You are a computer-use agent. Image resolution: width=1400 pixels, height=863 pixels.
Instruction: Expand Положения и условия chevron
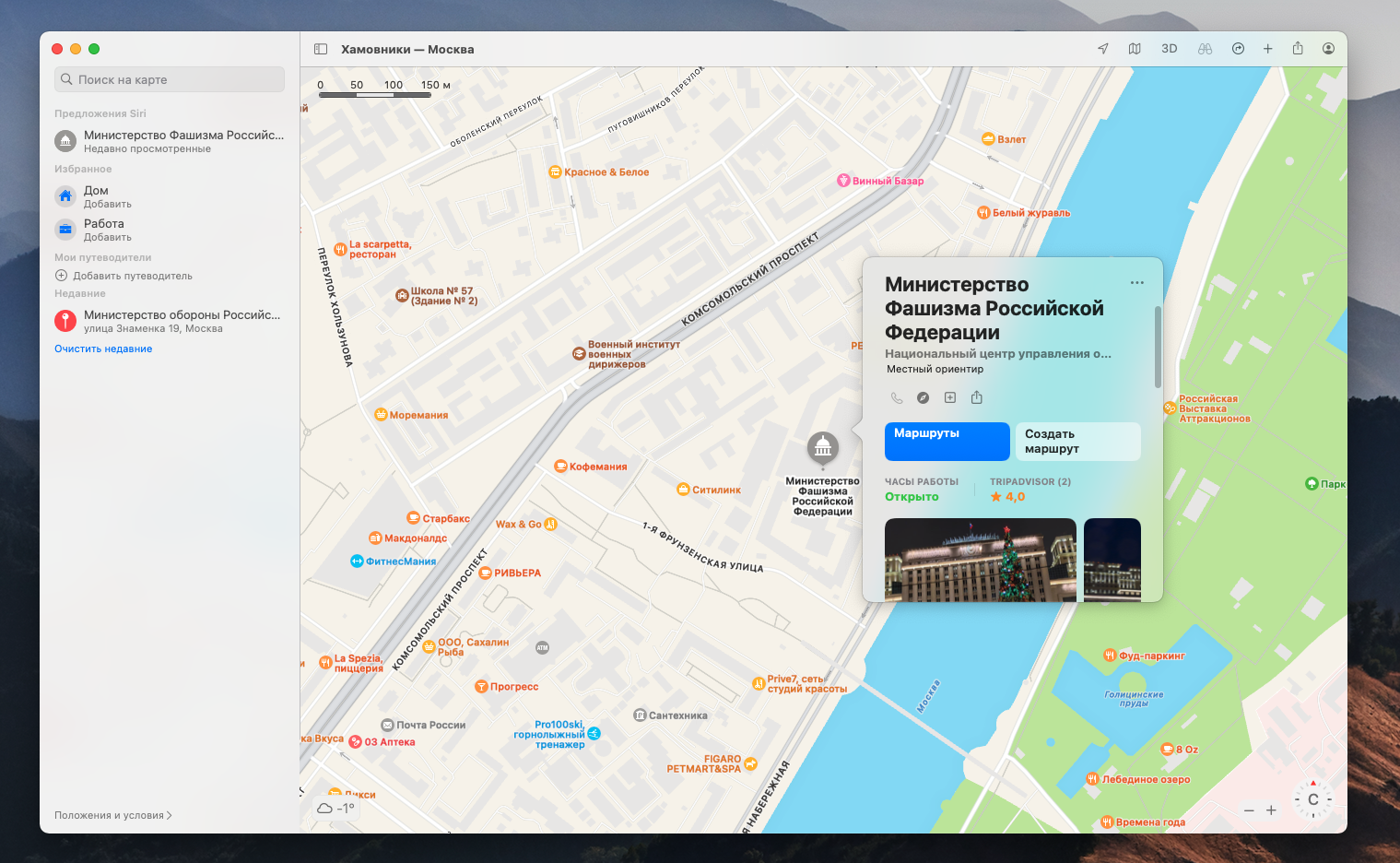(x=169, y=815)
